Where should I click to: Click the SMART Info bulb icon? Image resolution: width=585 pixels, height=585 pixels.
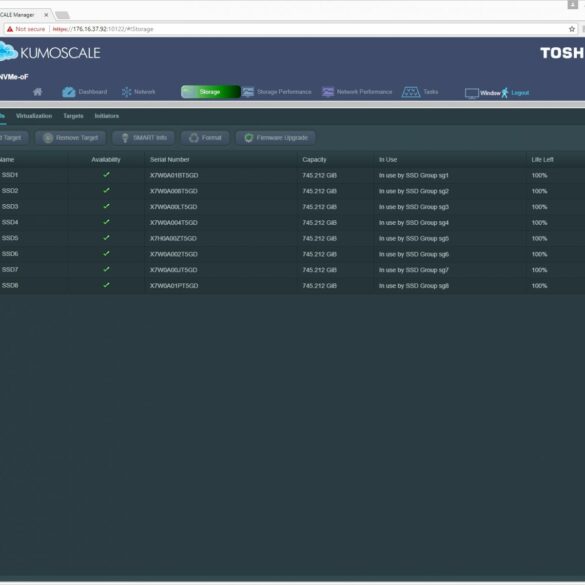click(125, 138)
